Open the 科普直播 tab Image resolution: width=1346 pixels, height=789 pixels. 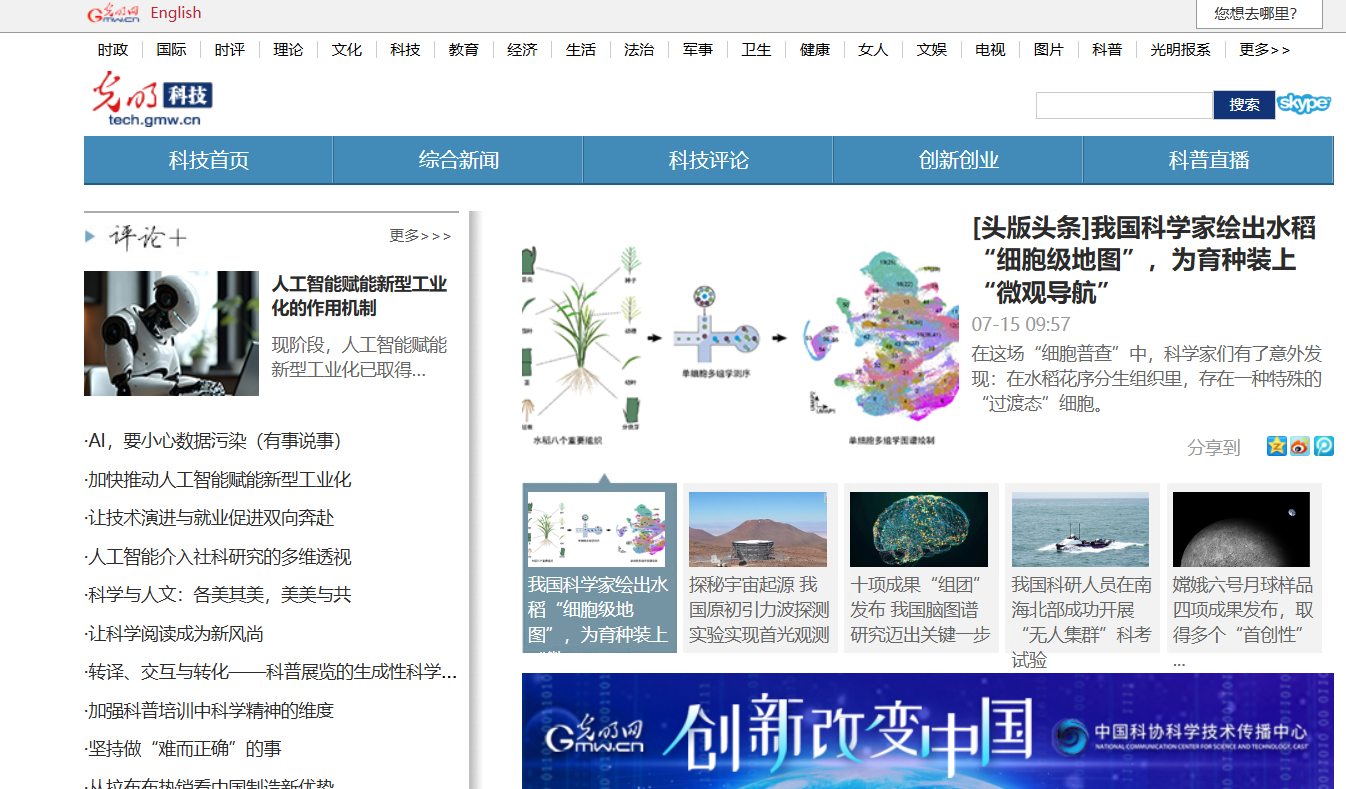1208,160
